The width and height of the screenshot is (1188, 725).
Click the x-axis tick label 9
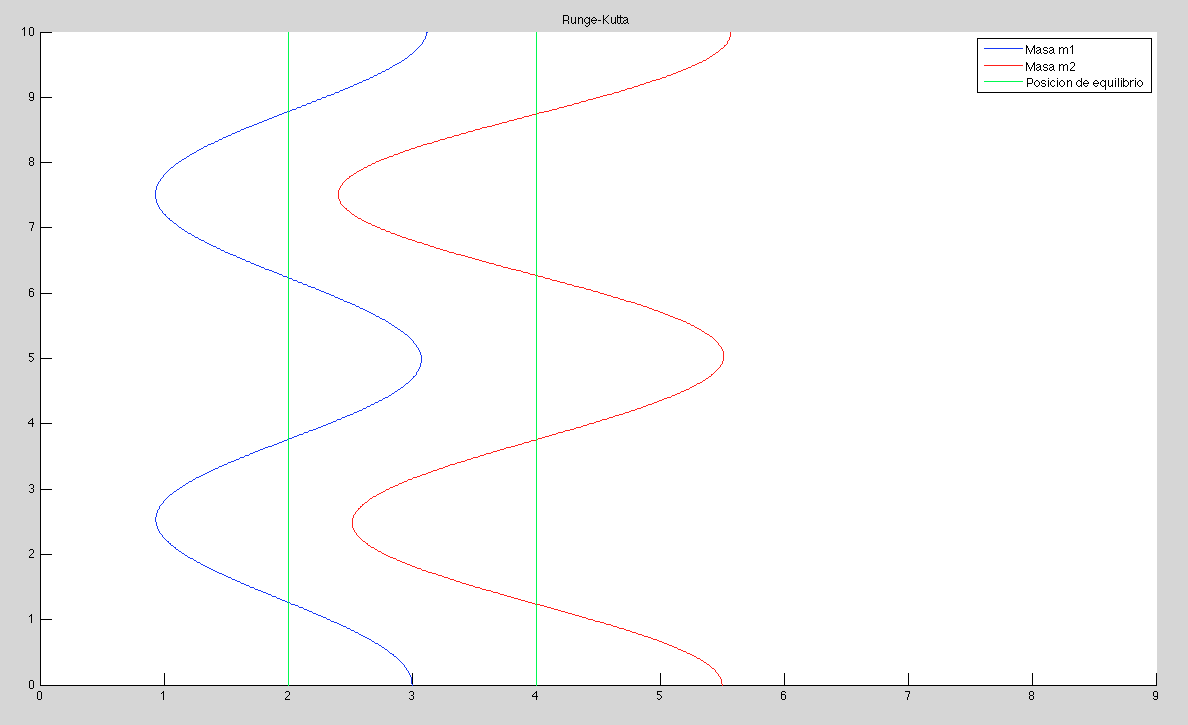[1156, 695]
